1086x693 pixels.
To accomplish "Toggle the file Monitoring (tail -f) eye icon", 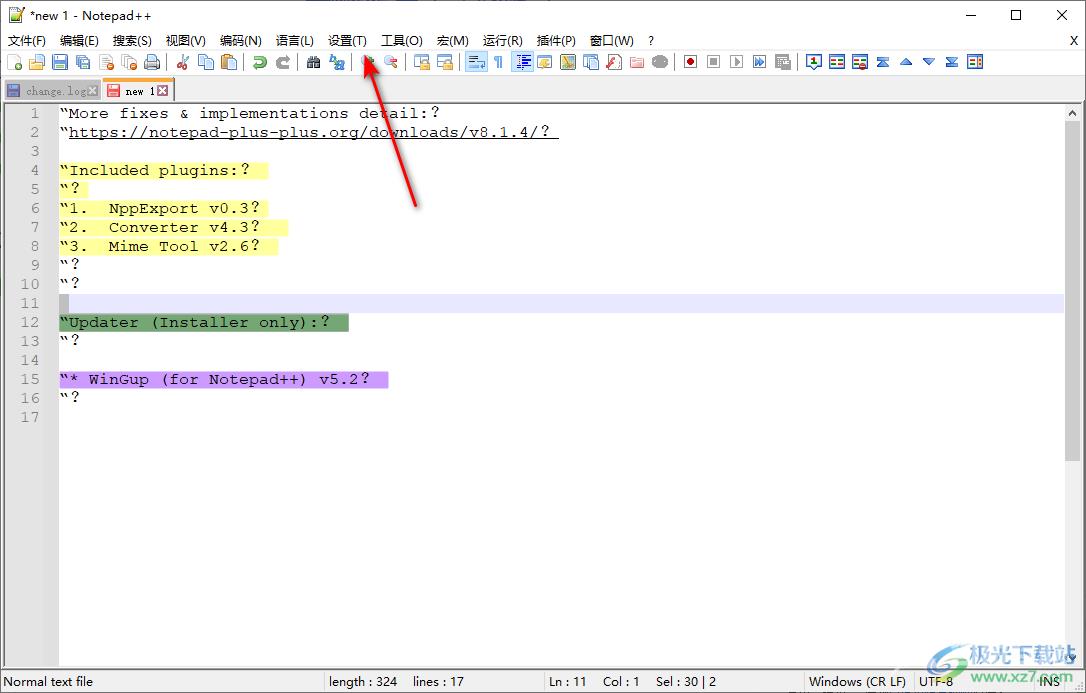I will coord(660,62).
